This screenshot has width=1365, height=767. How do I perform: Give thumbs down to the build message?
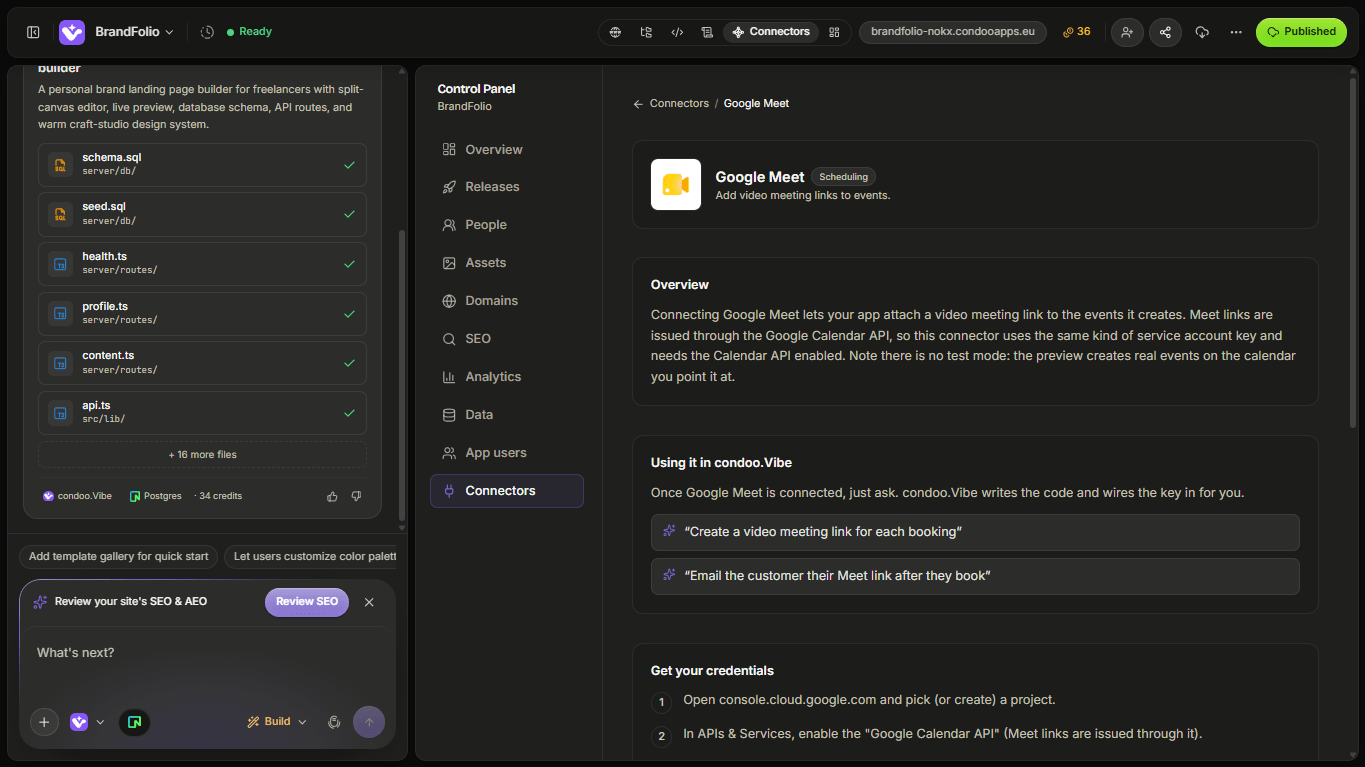[356, 496]
